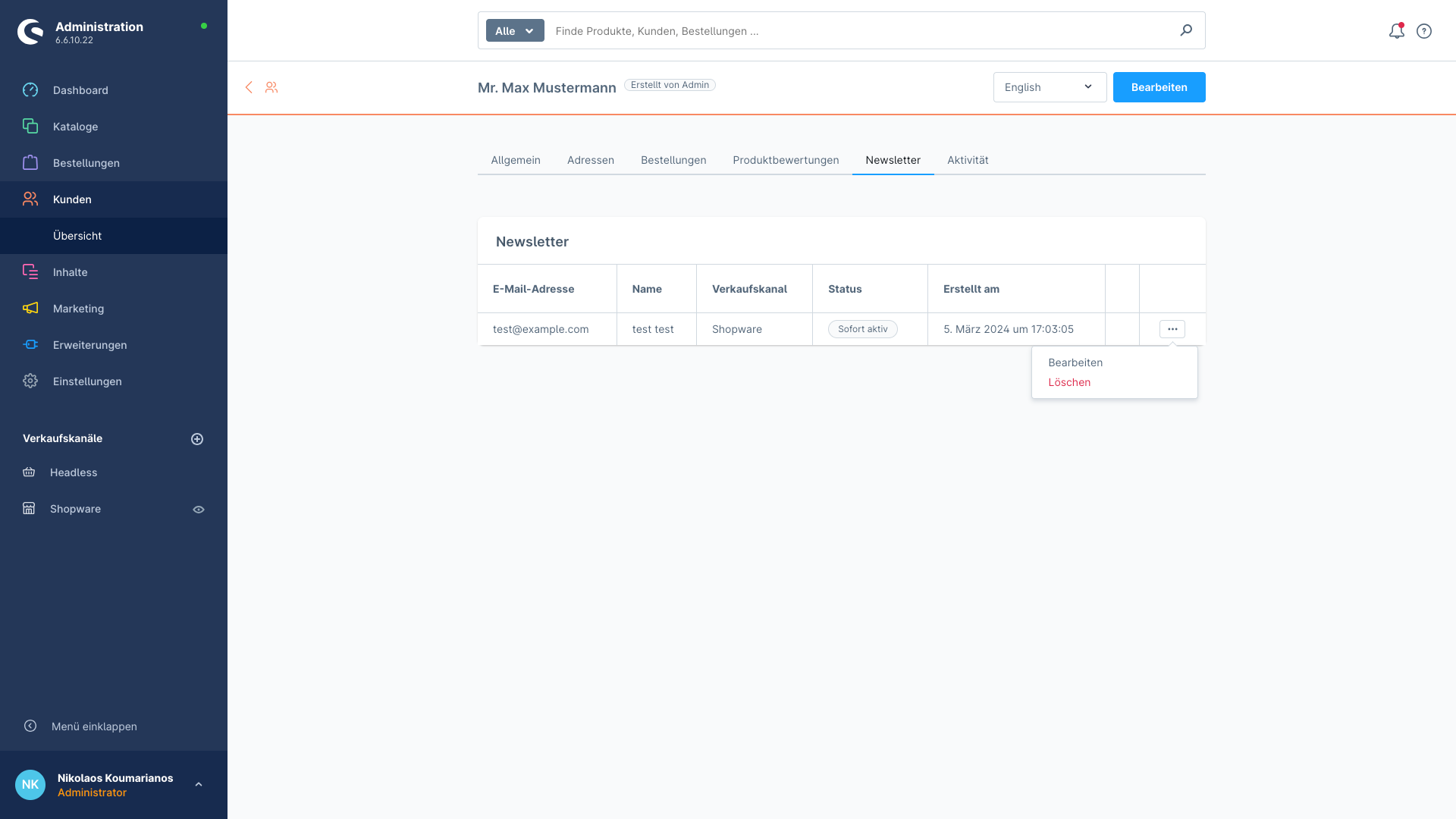Click the Erweiterungen plug icon
This screenshot has height=819, width=1456.
click(30, 345)
